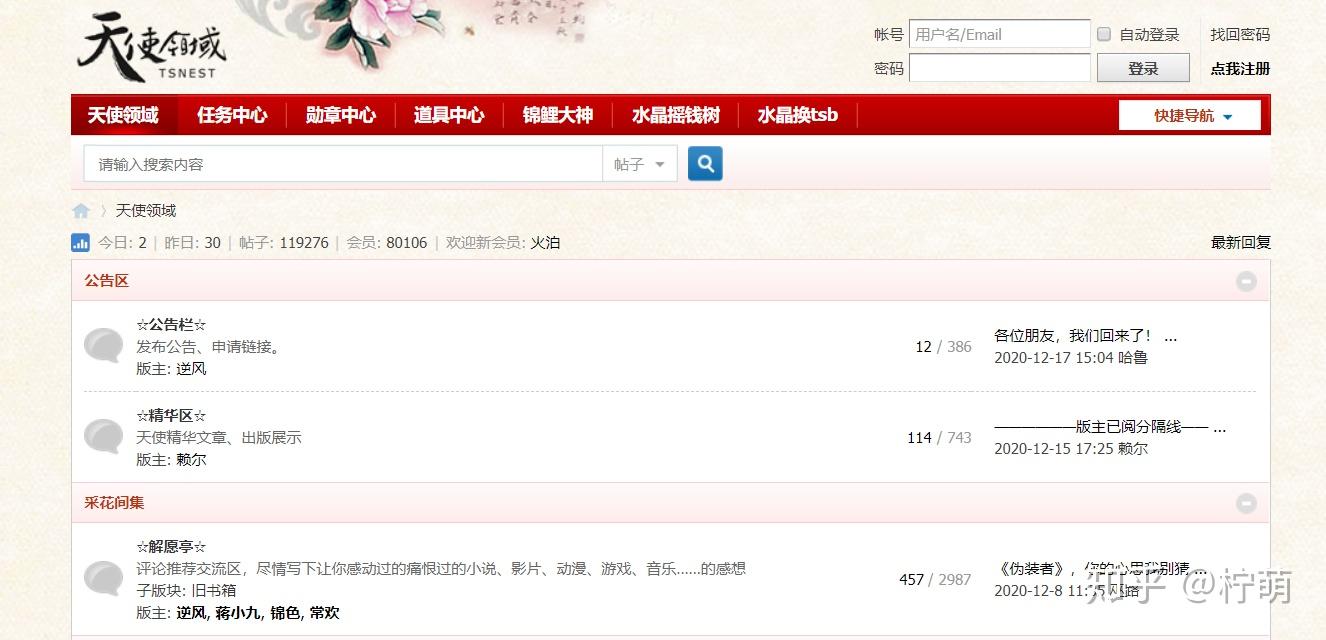1326x640 pixels.
Task: Open the home icon in breadcrumb
Action: 81,210
